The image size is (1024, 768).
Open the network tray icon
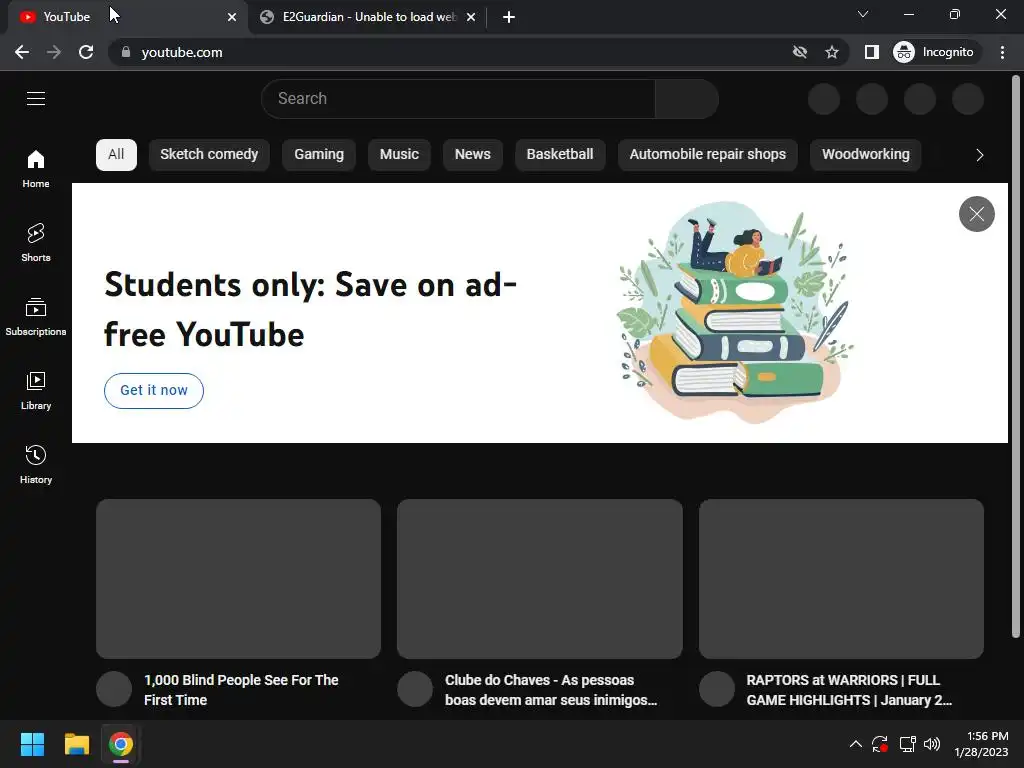907,744
